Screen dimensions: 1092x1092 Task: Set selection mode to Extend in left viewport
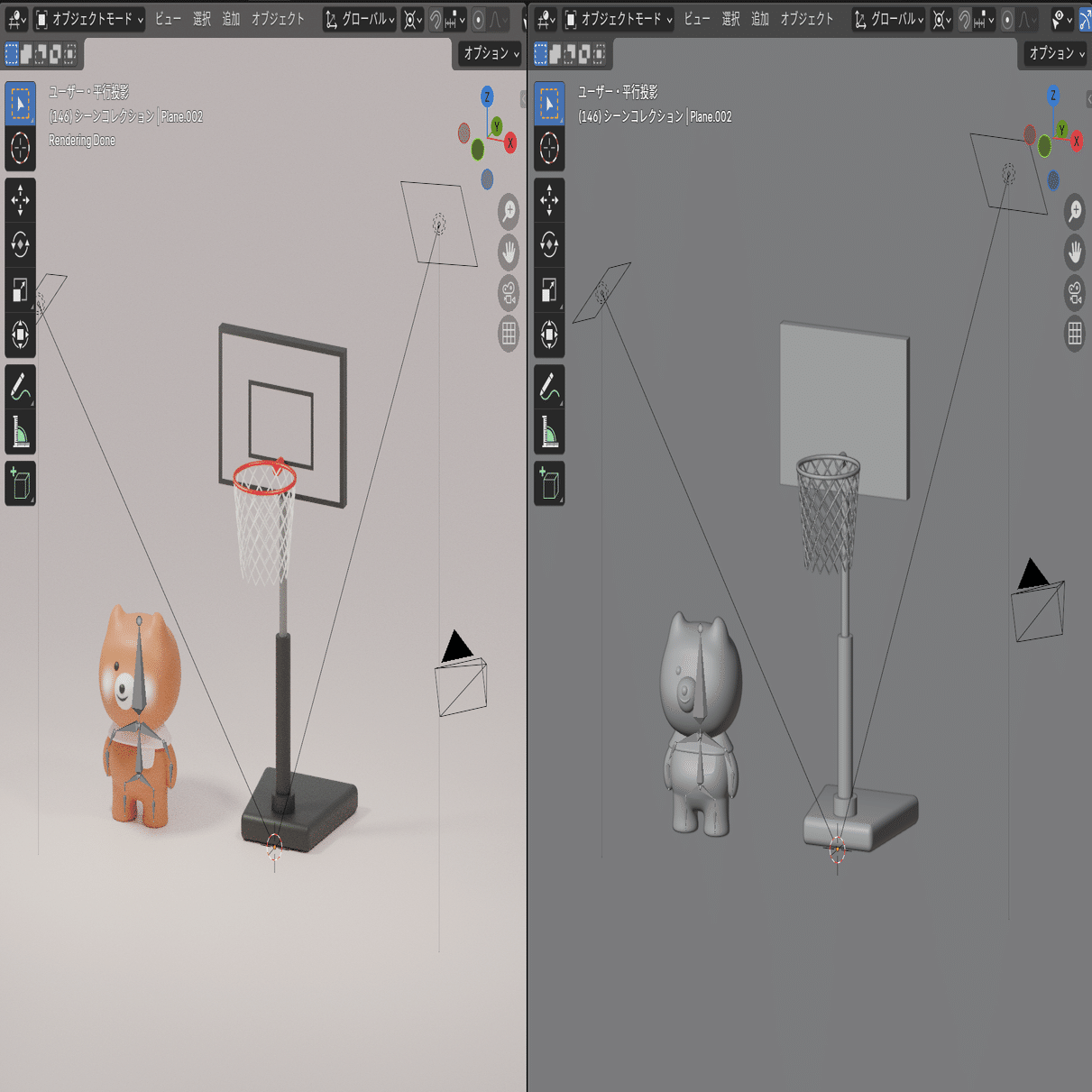pos(26,54)
